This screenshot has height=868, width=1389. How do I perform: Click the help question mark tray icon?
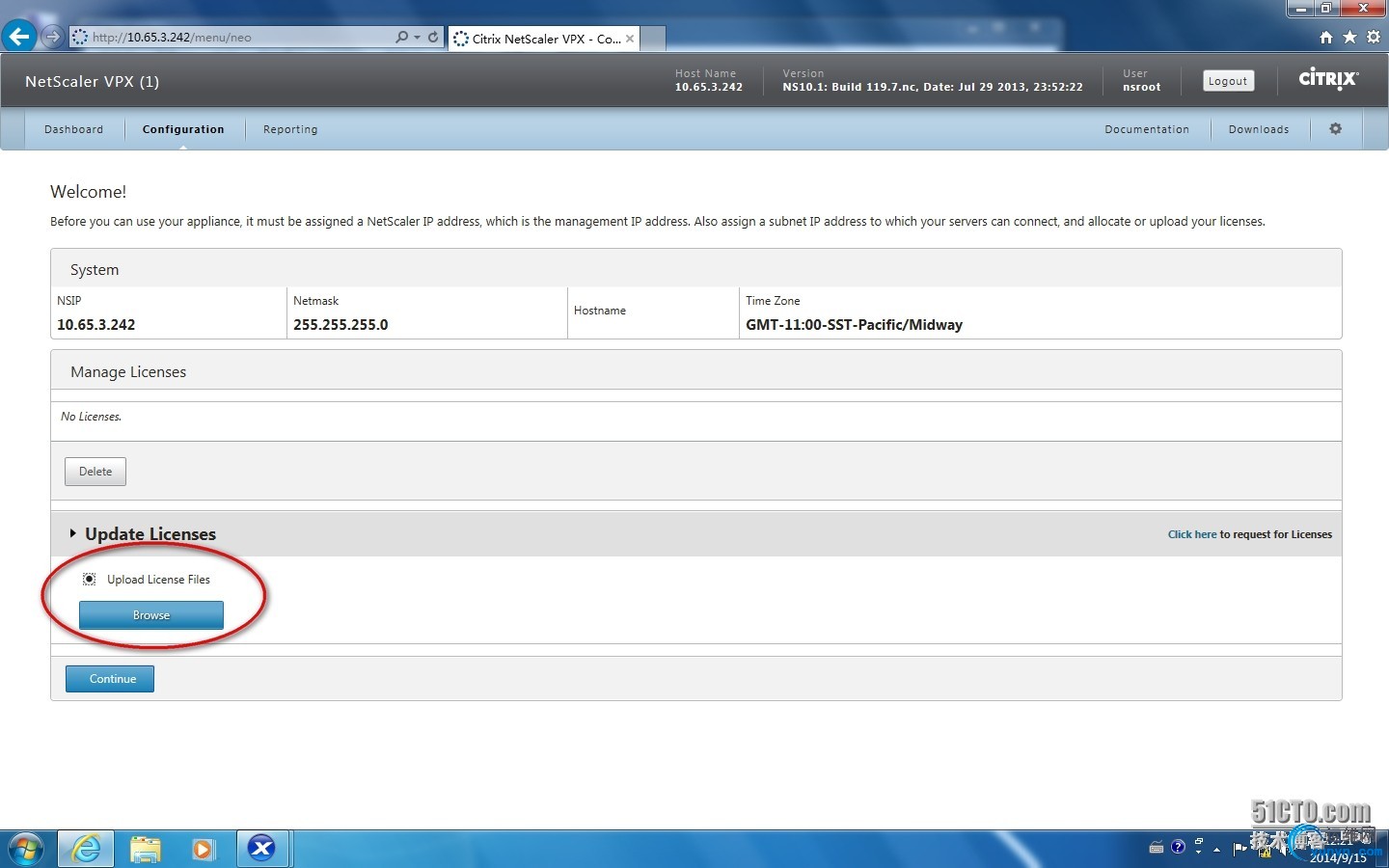pos(1178,847)
